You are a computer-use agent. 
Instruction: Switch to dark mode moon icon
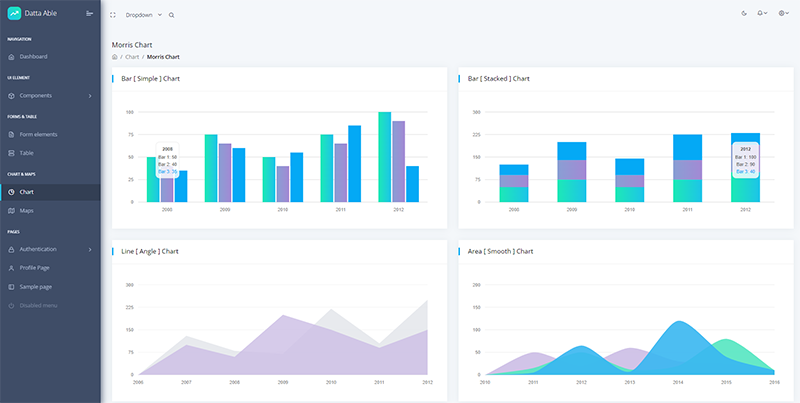tap(744, 14)
